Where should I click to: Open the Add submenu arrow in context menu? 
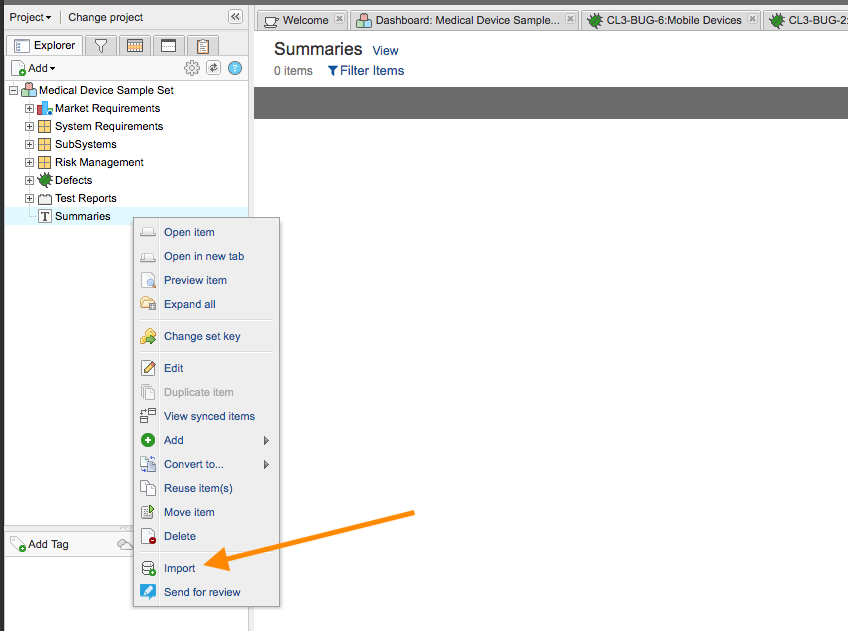(x=266, y=441)
